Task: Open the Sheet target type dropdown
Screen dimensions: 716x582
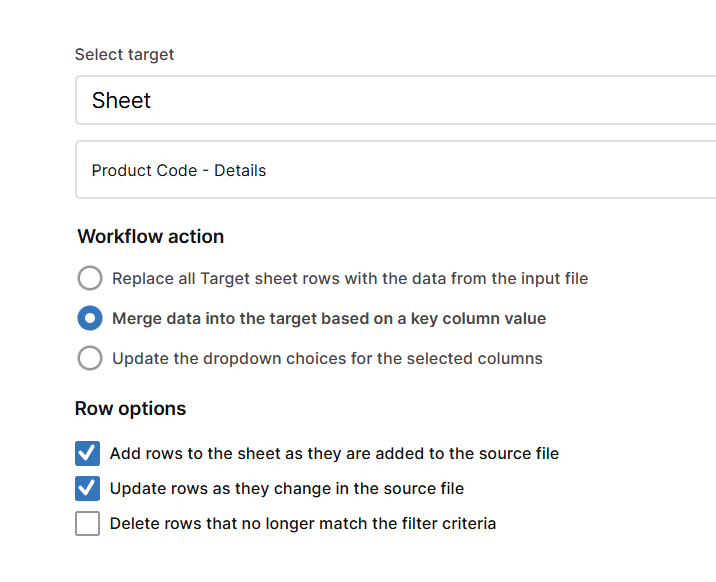Action: pos(395,100)
